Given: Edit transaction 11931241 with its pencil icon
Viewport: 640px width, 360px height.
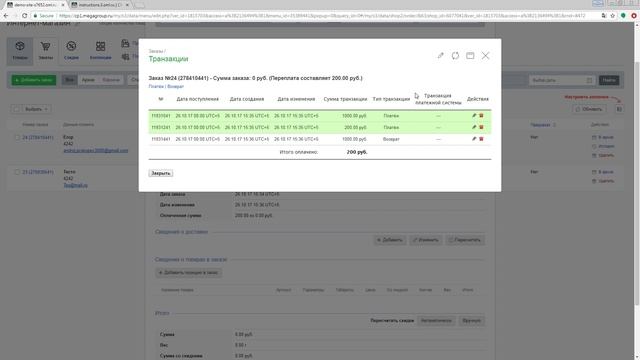Looking at the screenshot, I should pos(474,127).
